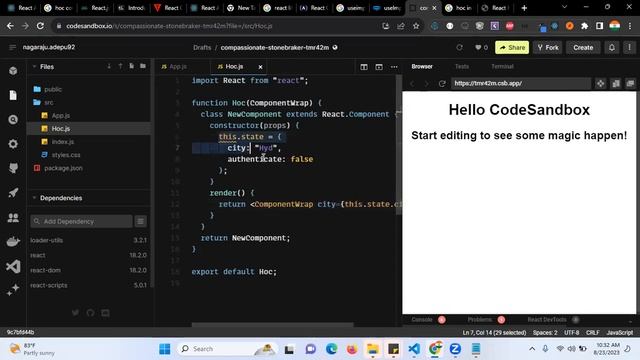Open styles.css in the file tree

click(x=66, y=155)
